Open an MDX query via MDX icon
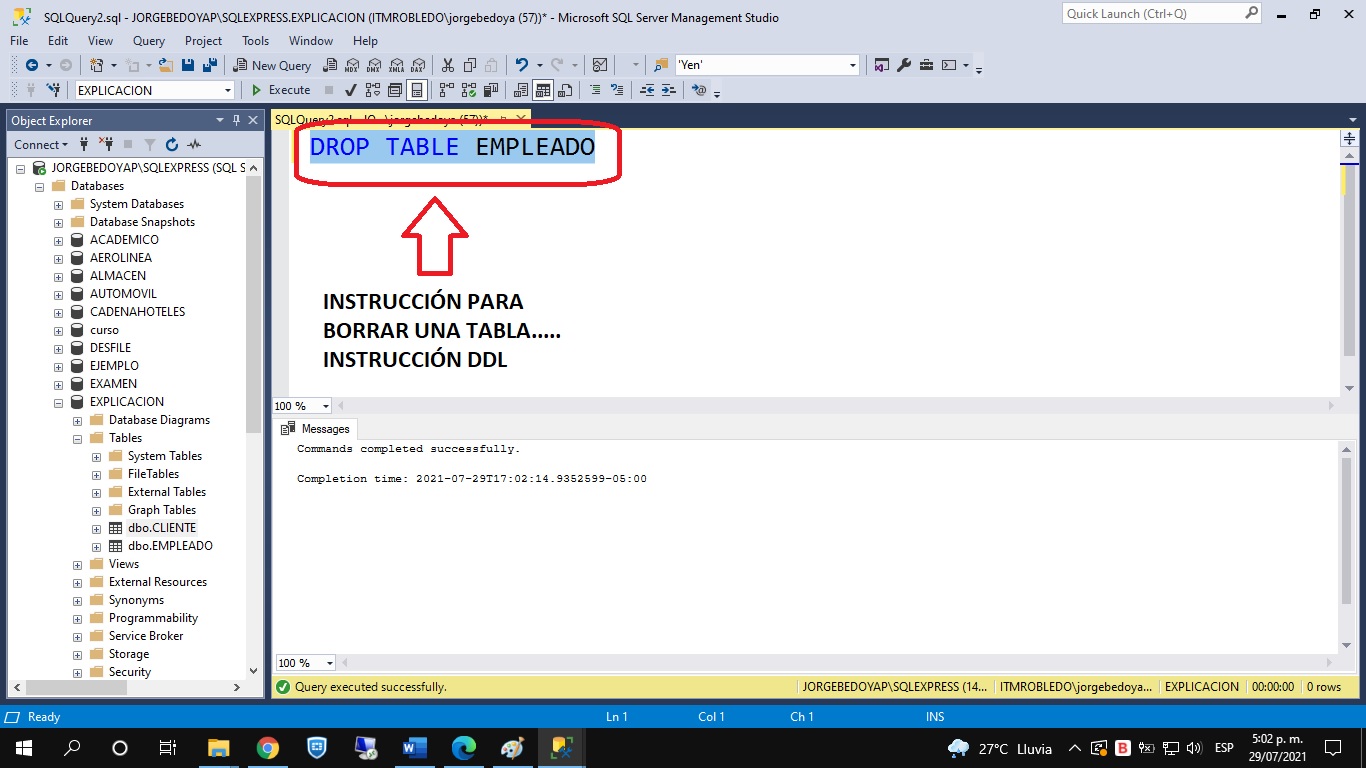The image size is (1366, 768). [x=351, y=65]
